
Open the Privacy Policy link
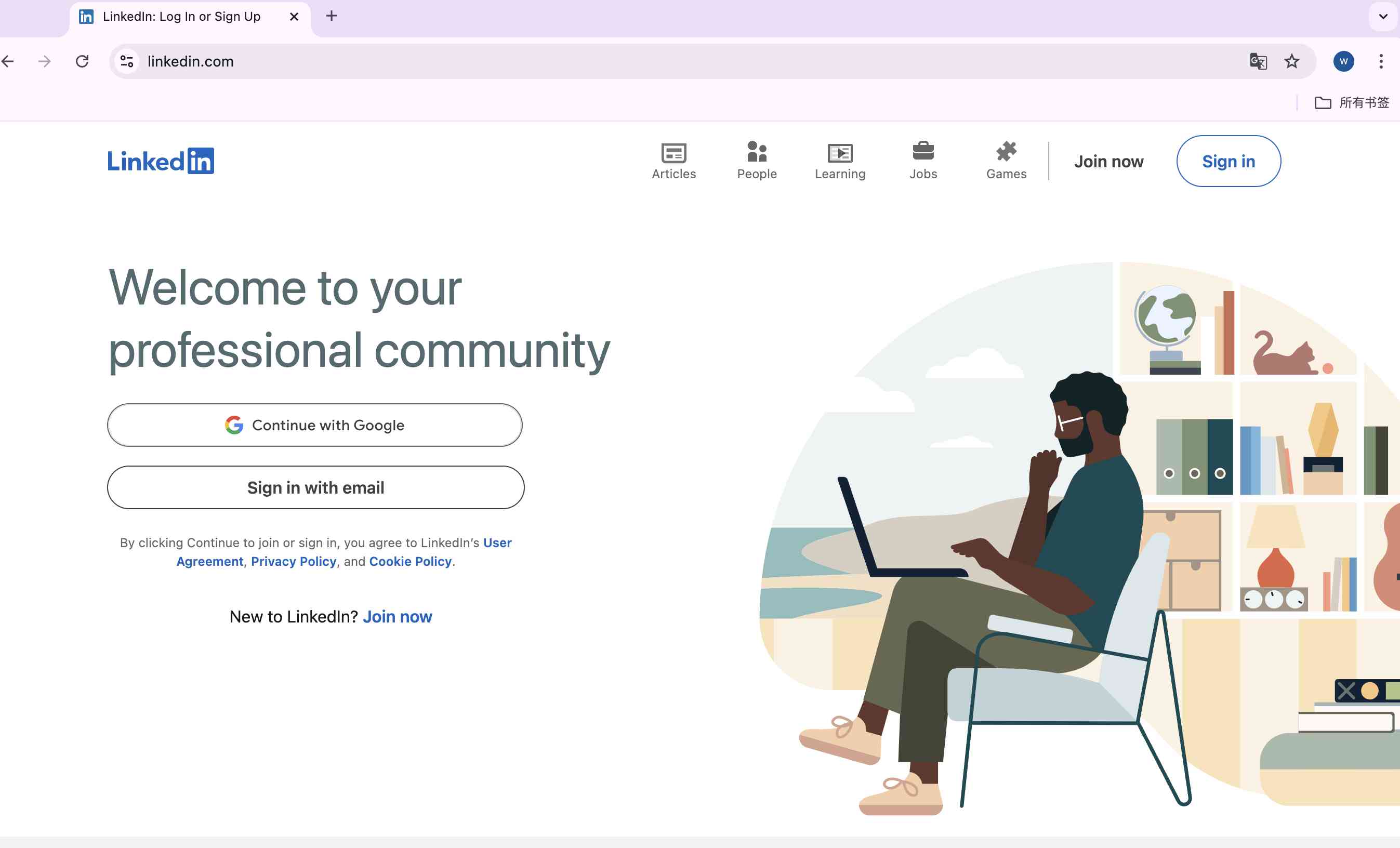pyautogui.click(x=294, y=561)
